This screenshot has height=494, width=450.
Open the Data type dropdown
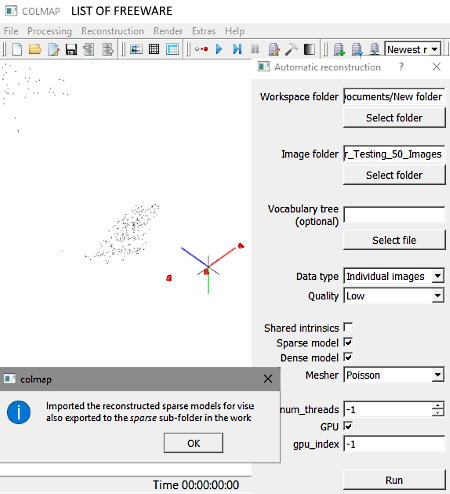coord(394,276)
